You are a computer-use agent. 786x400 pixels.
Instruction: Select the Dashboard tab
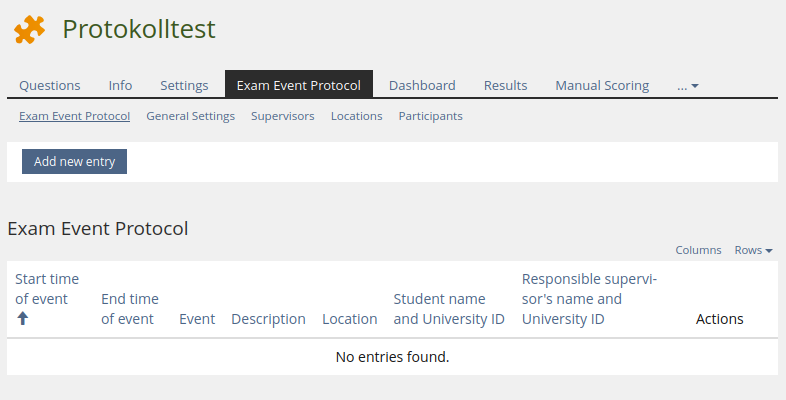coord(422,86)
